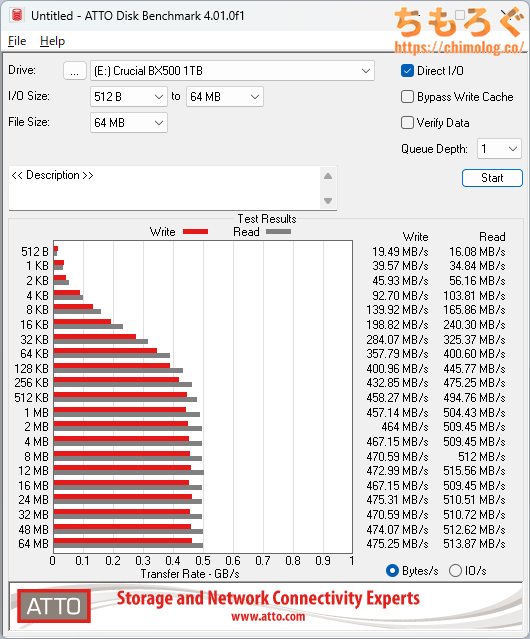
Task: Click the red Write legend swatch
Action: (x=196, y=232)
